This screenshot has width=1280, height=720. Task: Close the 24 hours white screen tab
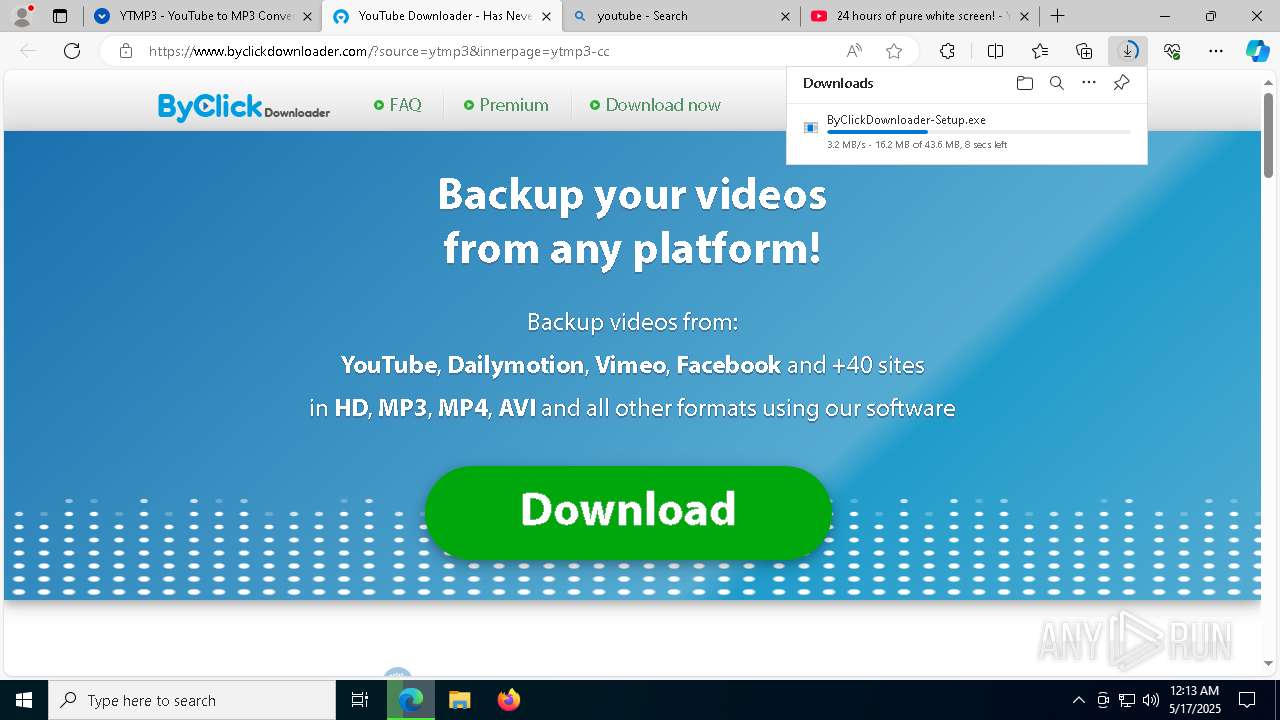point(1024,16)
